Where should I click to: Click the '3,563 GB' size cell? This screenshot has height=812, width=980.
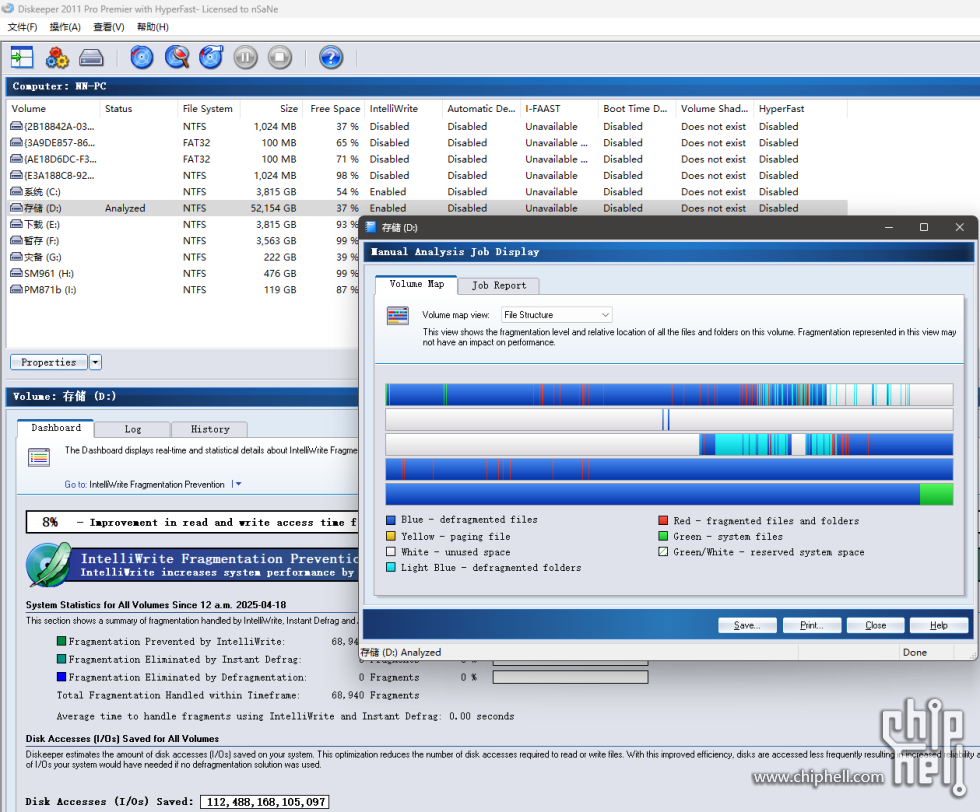click(276, 241)
